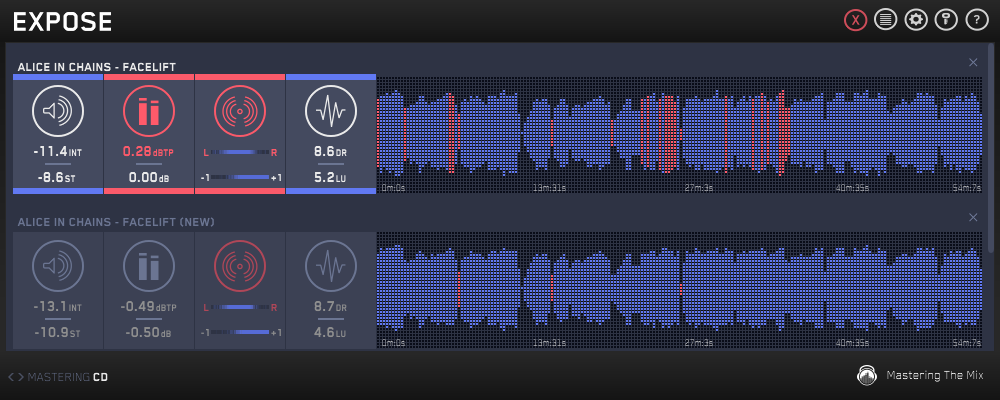This screenshot has height=400, width=1000.
Task: Open help with the question mark icon
Action: (x=976, y=20)
